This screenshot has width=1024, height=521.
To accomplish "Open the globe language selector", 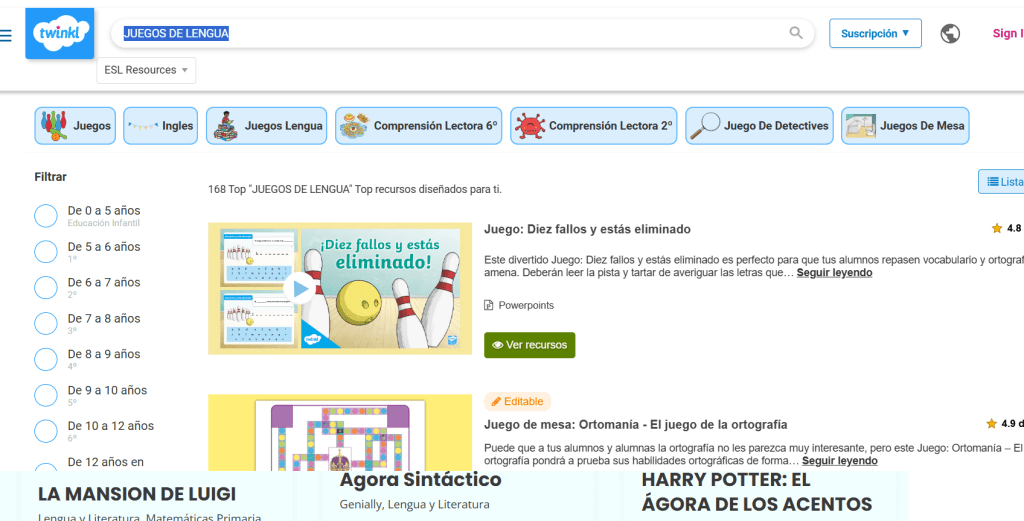I will point(950,33).
